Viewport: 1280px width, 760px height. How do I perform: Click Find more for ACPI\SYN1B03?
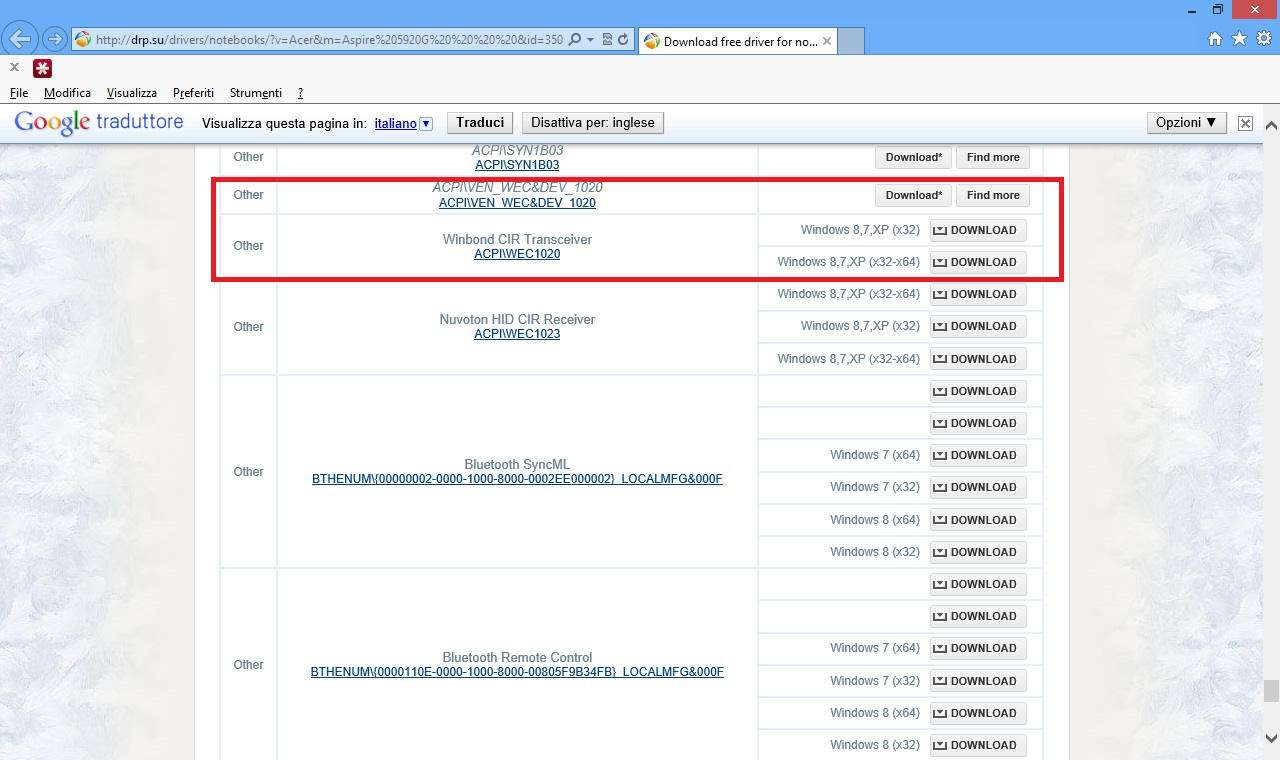coord(992,157)
